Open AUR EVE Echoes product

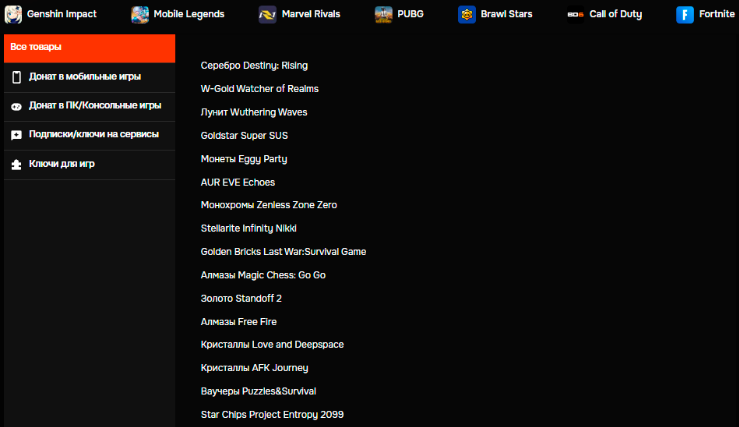[238, 182]
